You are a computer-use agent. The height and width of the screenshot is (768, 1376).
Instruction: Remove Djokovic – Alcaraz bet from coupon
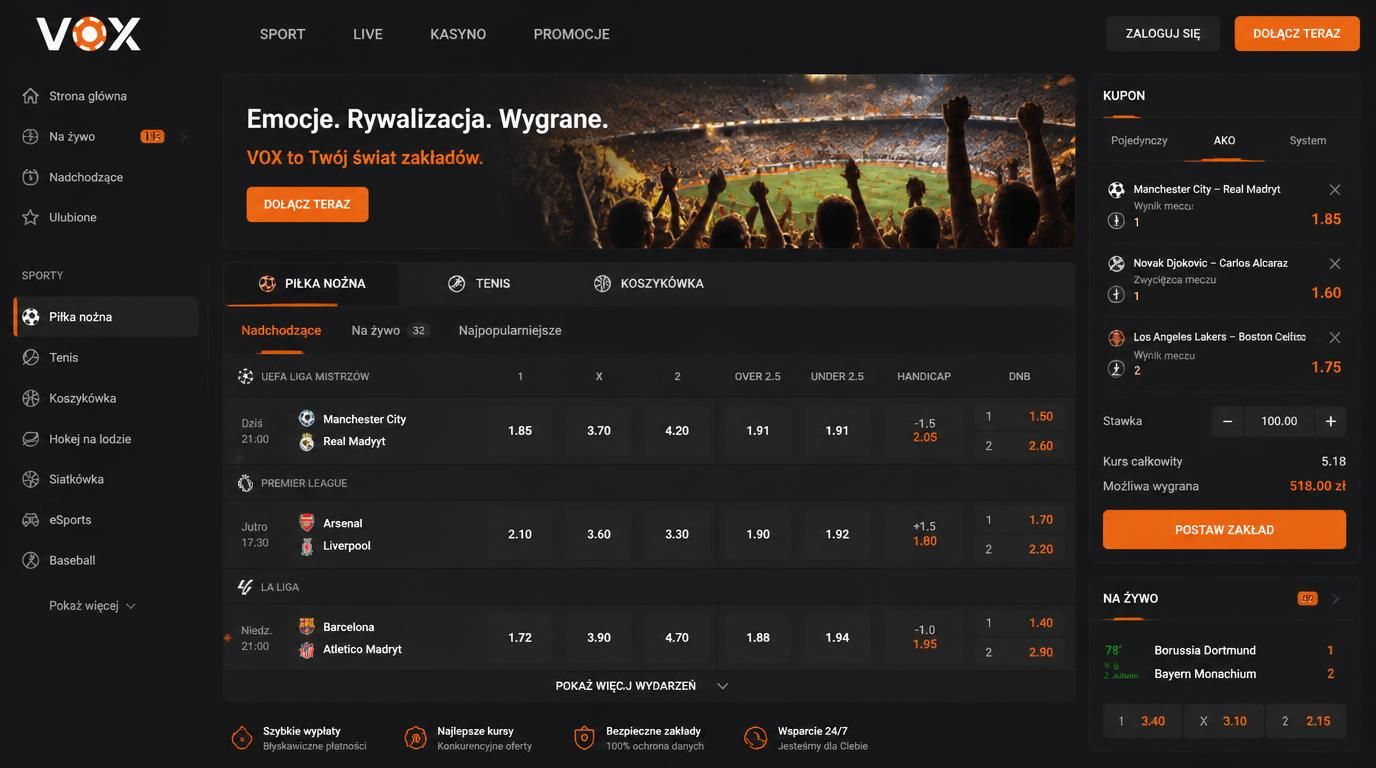1335,264
